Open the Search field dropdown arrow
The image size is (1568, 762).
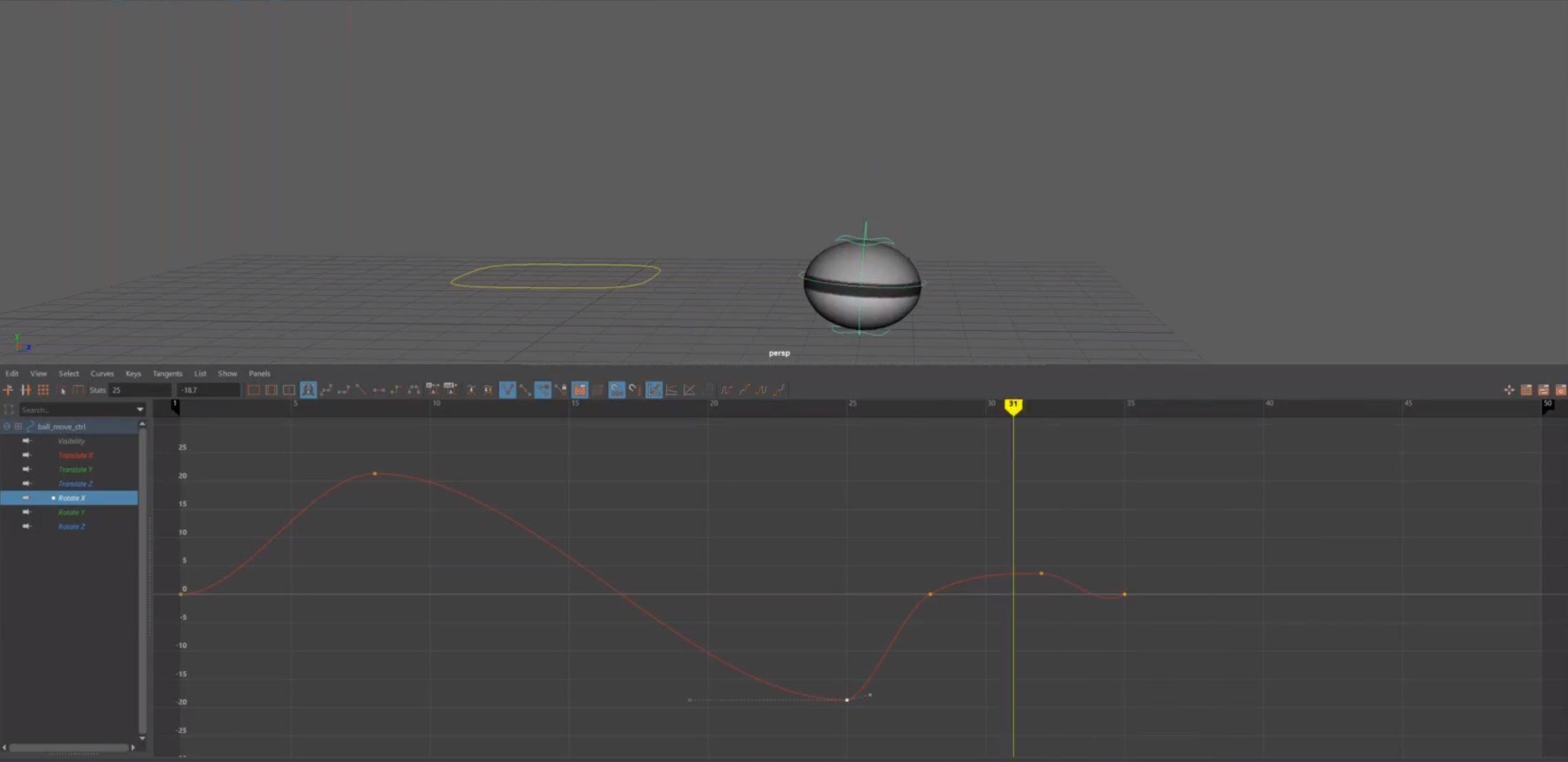pyautogui.click(x=140, y=410)
